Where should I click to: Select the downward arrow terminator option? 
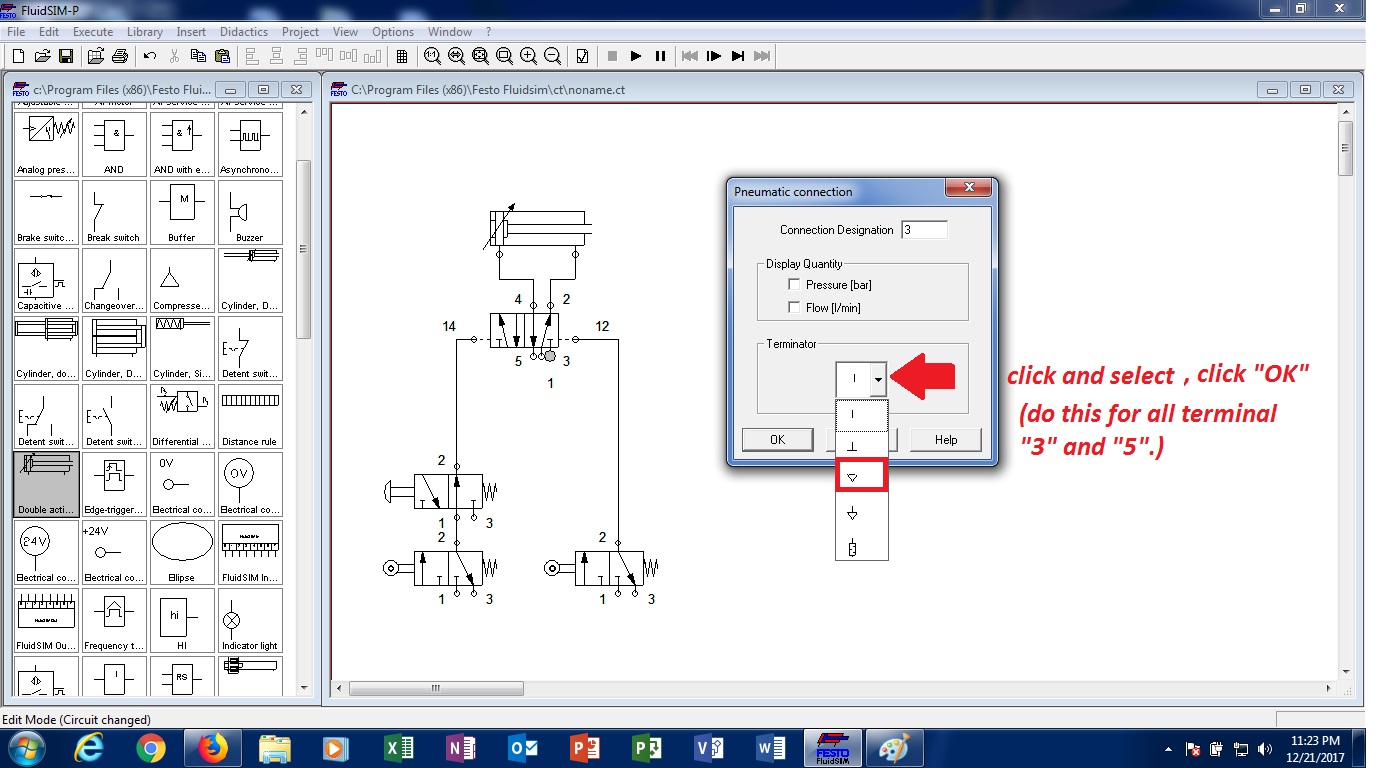(x=861, y=512)
